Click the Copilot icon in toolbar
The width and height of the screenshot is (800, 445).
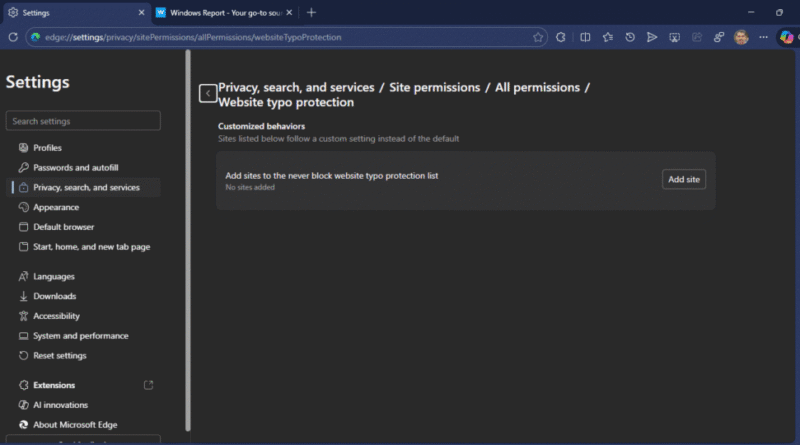point(786,37)
